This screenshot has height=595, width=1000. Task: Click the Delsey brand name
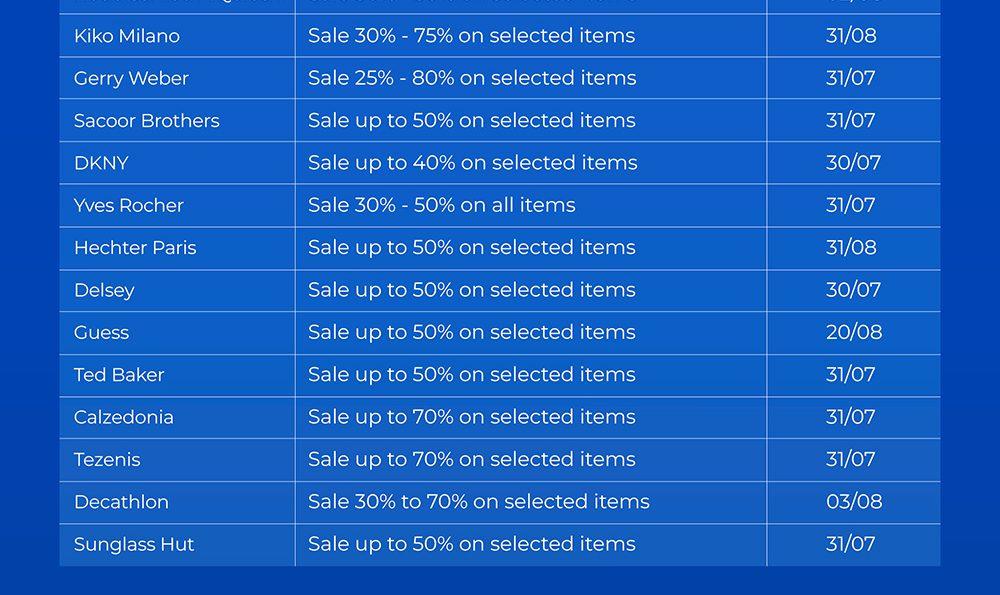[x=104, y=290]
